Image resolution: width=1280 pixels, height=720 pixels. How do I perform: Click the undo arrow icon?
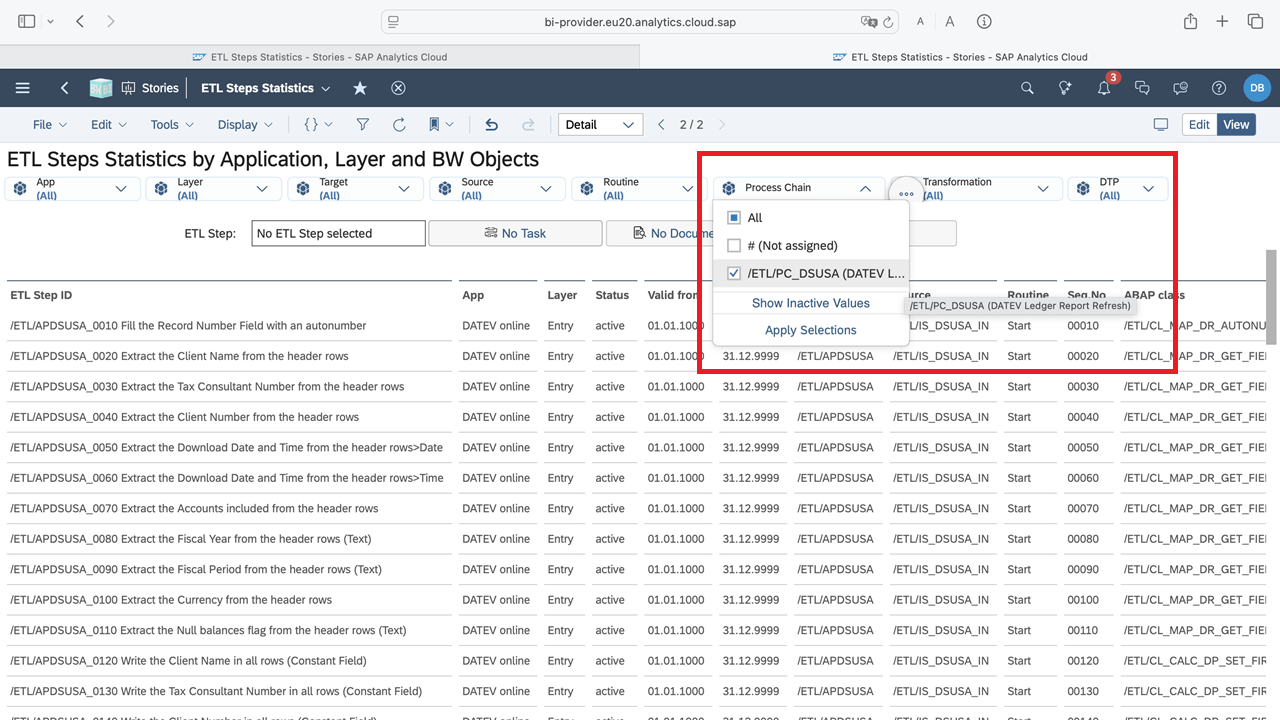coord(491,125)
